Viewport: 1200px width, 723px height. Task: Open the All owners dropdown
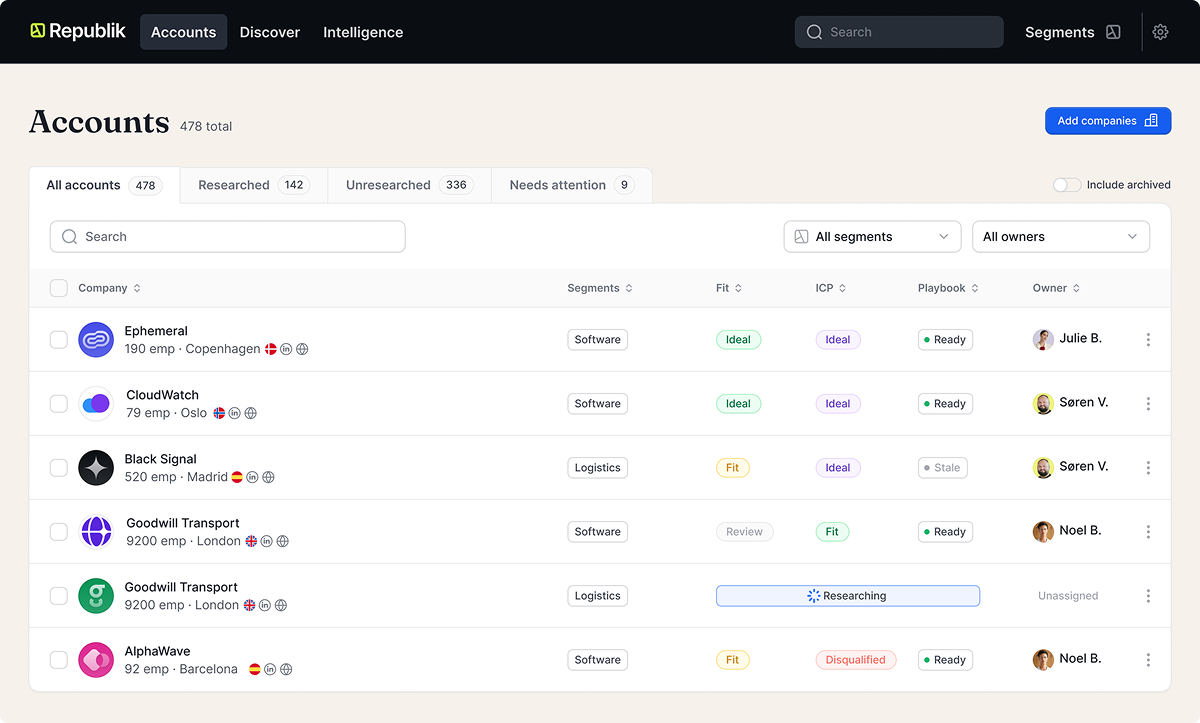coord(1061,237)
